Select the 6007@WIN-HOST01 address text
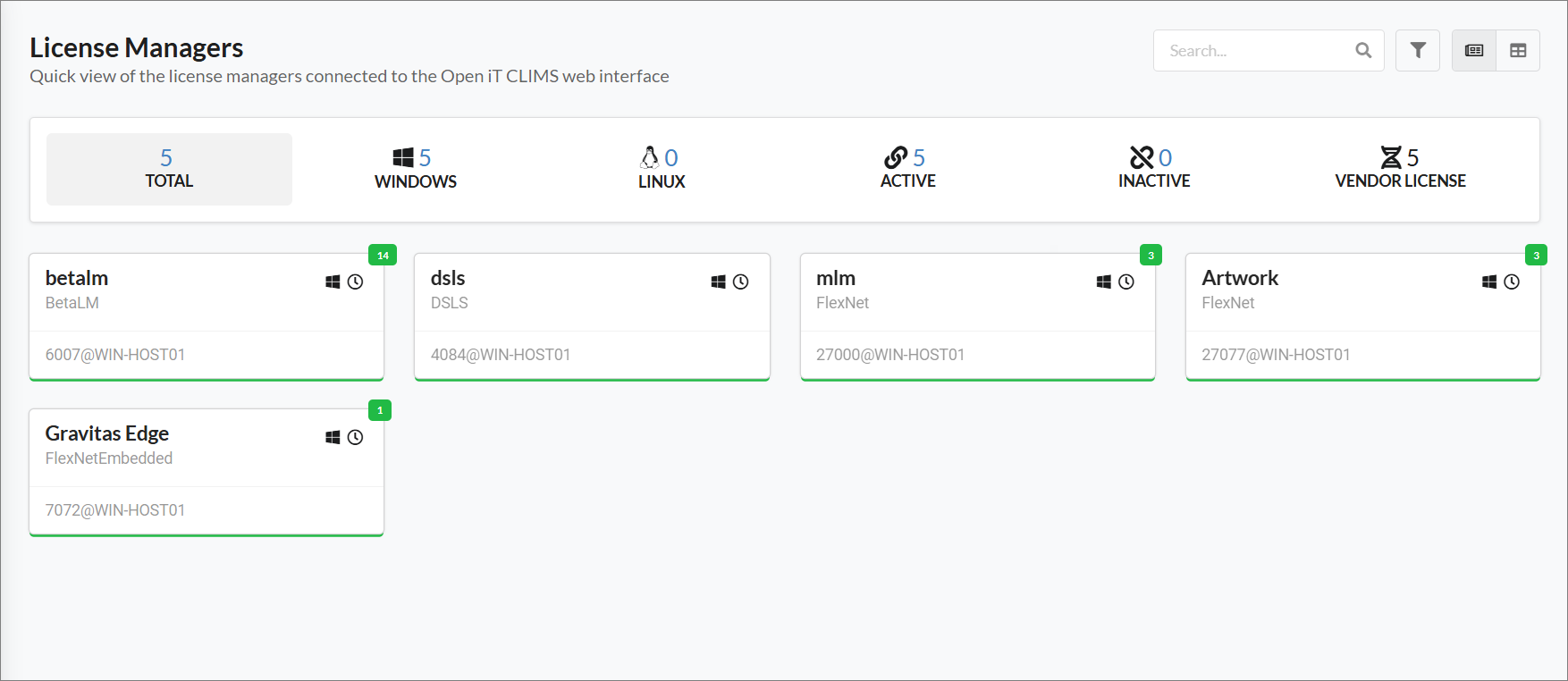 coord(115,355)
